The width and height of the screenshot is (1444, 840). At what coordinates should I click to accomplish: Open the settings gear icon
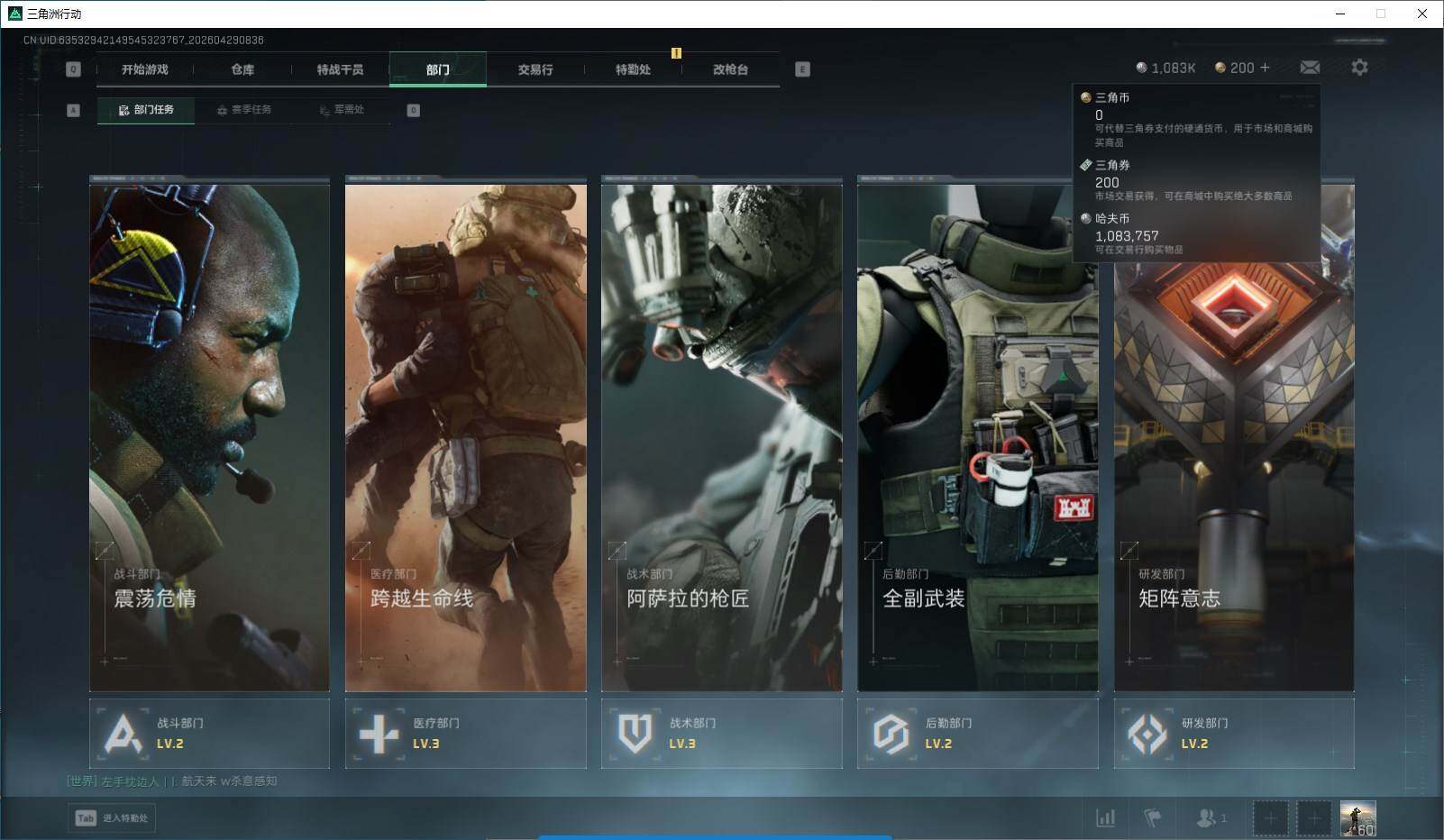(1359, 68)
